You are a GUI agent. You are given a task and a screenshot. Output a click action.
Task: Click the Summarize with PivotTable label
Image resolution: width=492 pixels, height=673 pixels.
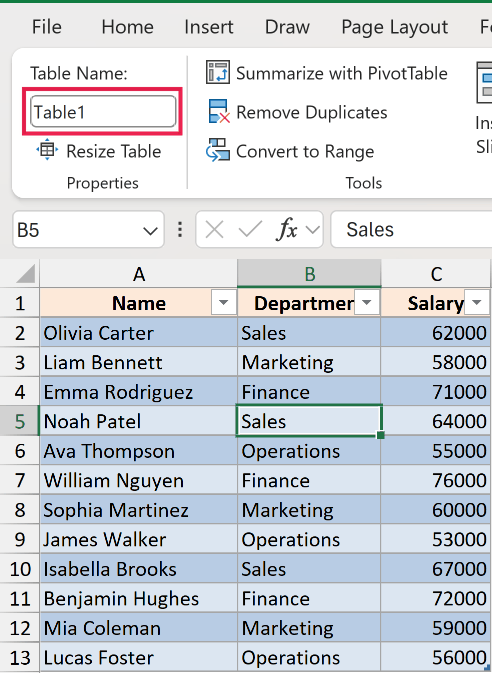(x=342, y=73)
